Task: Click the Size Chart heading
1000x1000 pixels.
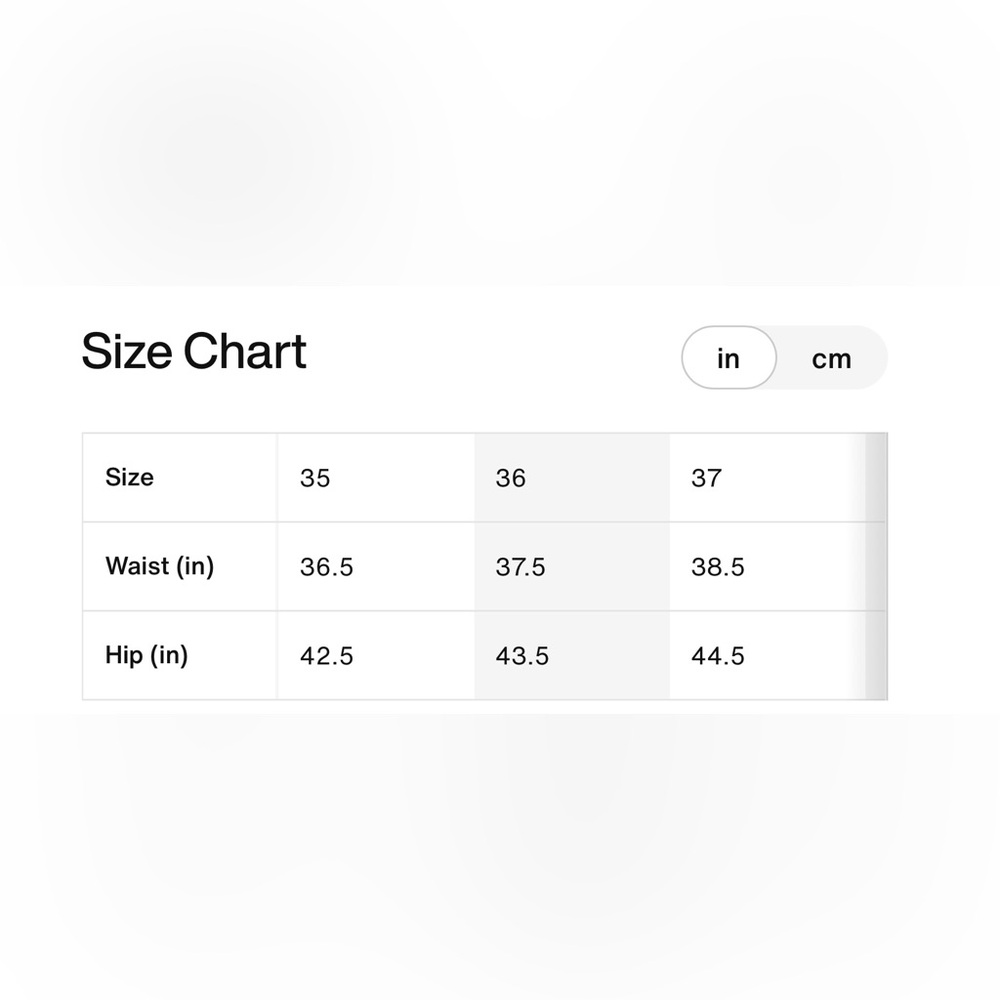Action: pos(194,351)
